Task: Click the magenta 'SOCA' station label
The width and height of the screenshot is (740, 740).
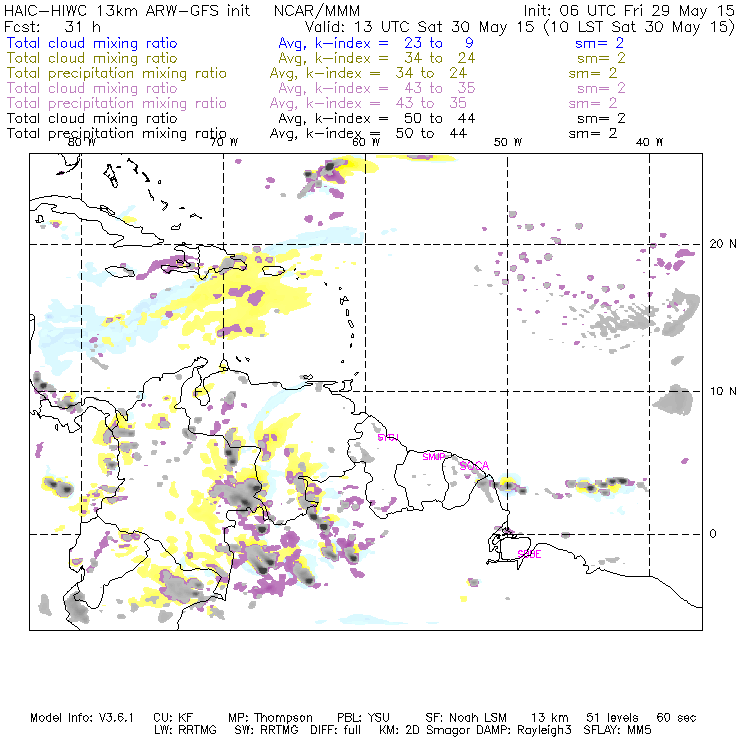Action: coord(474,466)
